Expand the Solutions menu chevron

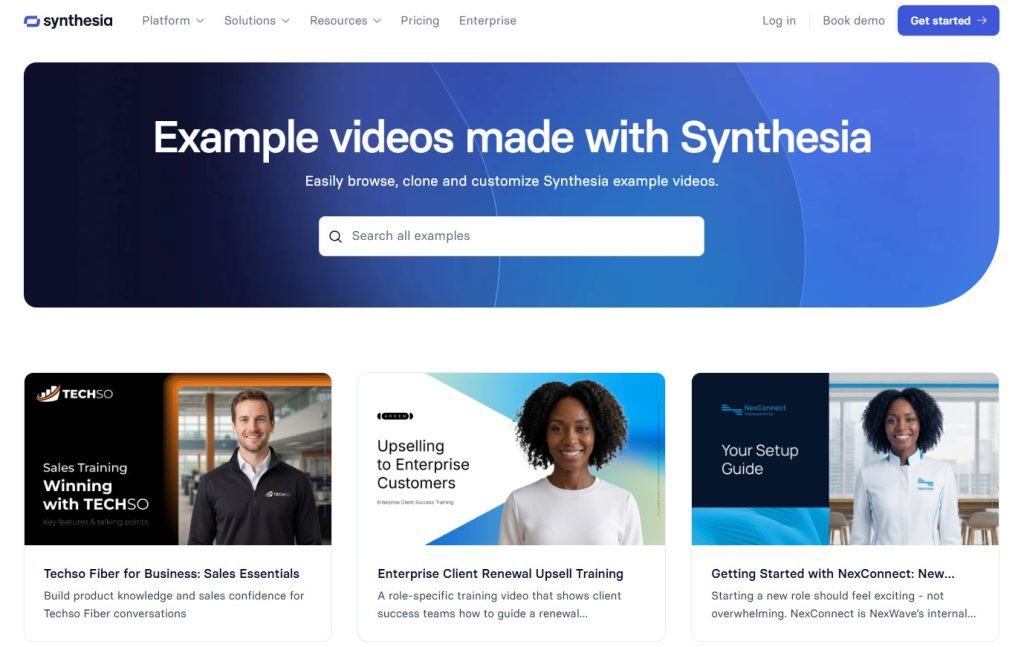pos(285,21)
